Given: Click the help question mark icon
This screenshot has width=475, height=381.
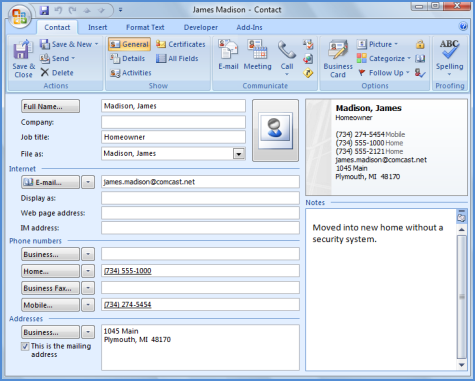Looking at the screenshot, I should (463, 26).
